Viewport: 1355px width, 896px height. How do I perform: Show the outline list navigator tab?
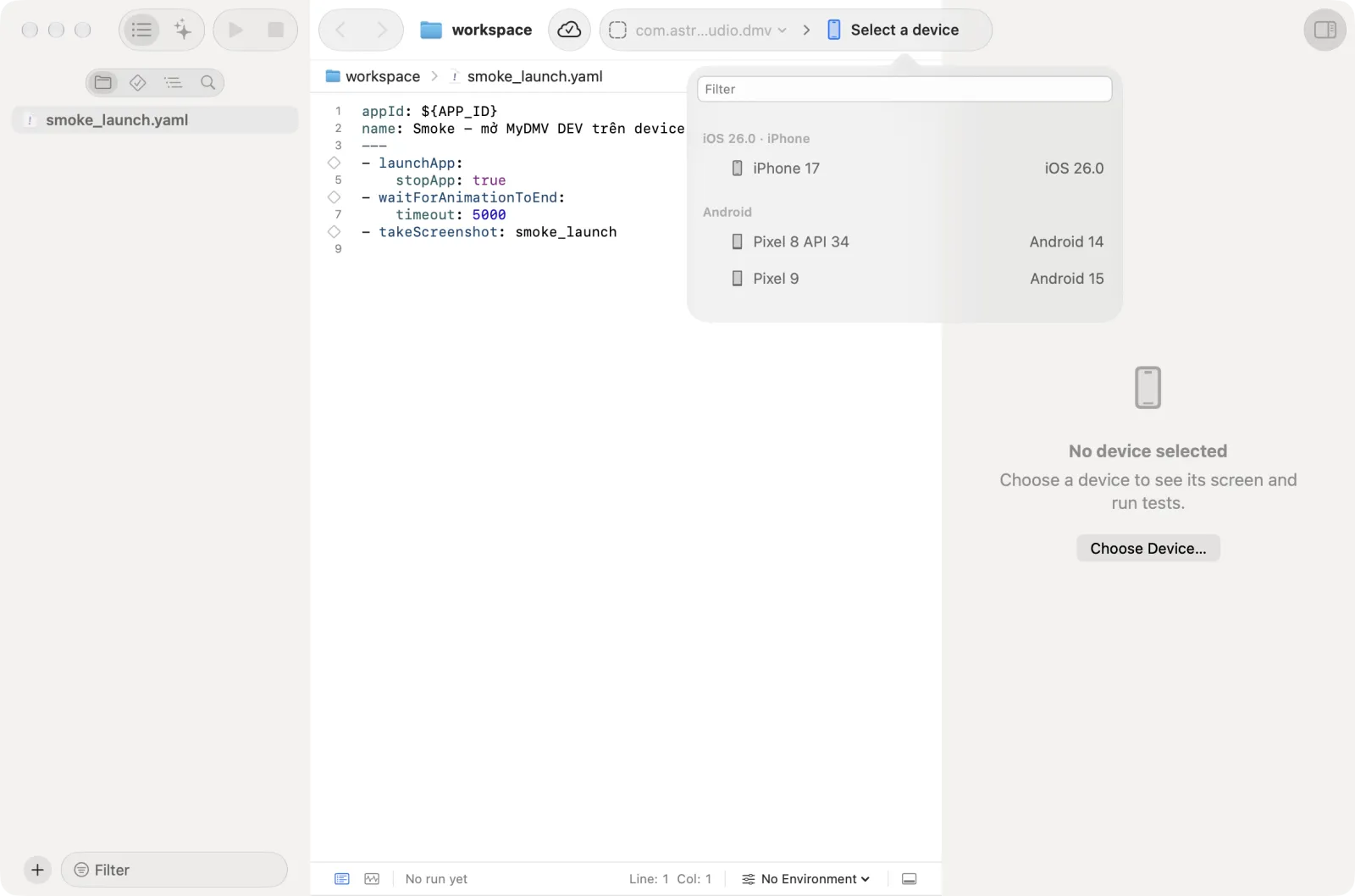tap(173, 83)
